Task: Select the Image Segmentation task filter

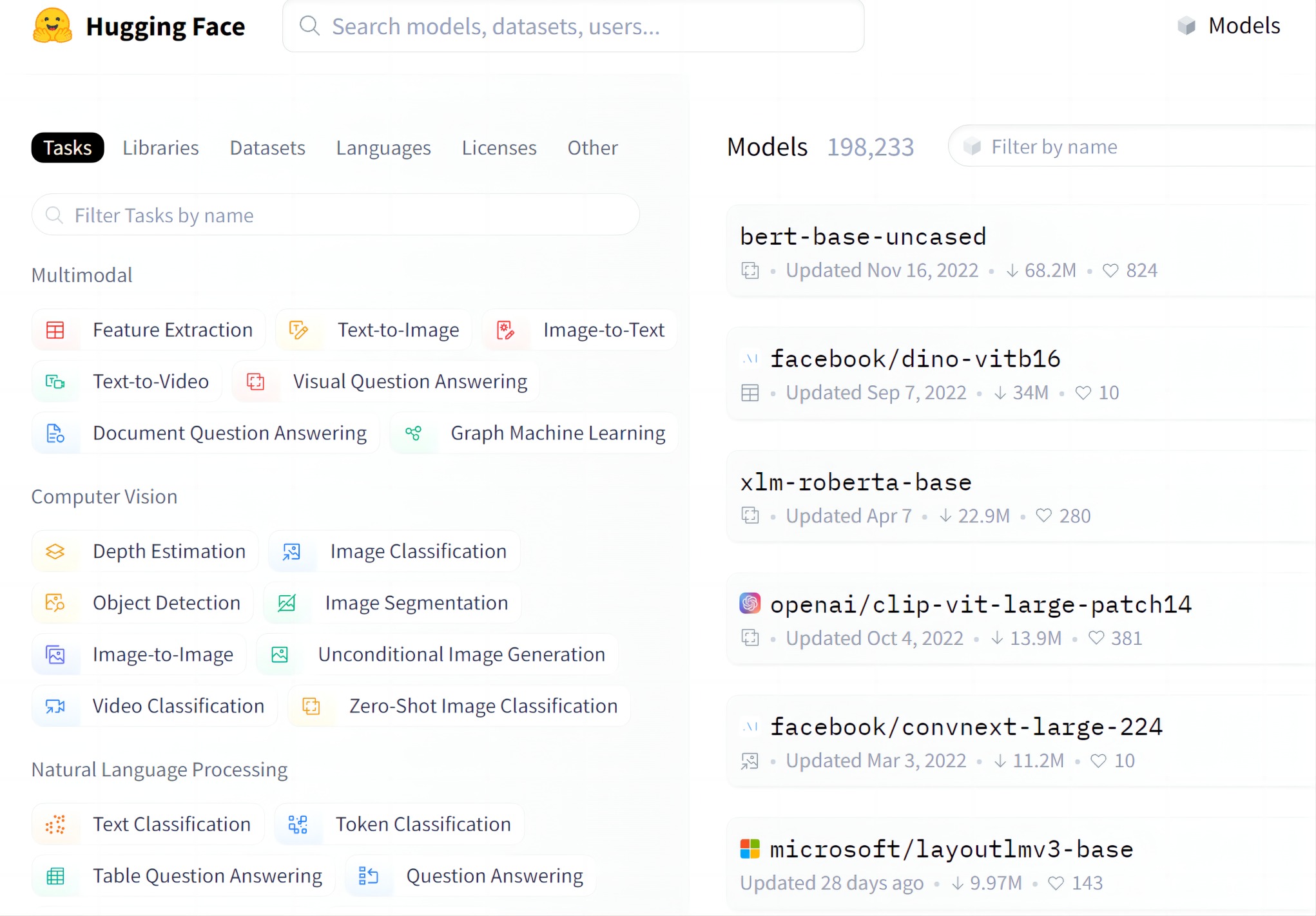Action: point(416,603)
